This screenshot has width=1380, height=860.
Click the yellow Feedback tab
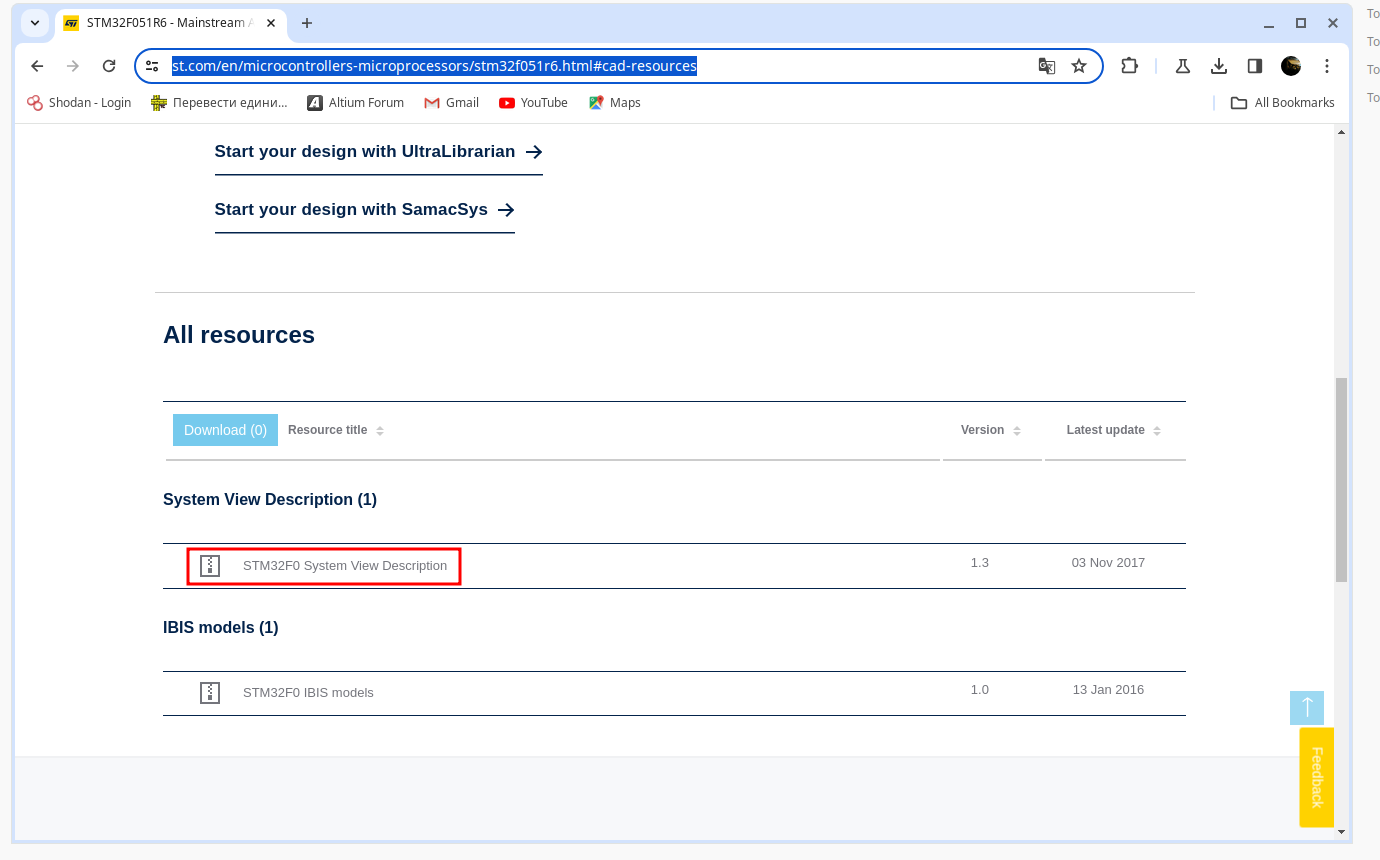tap(1316, 777)
